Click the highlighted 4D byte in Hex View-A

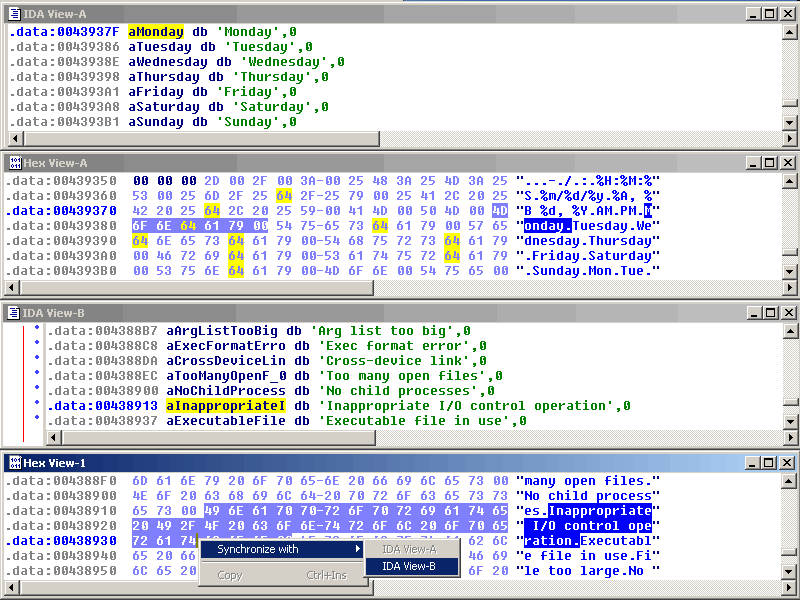pos(499,211)
